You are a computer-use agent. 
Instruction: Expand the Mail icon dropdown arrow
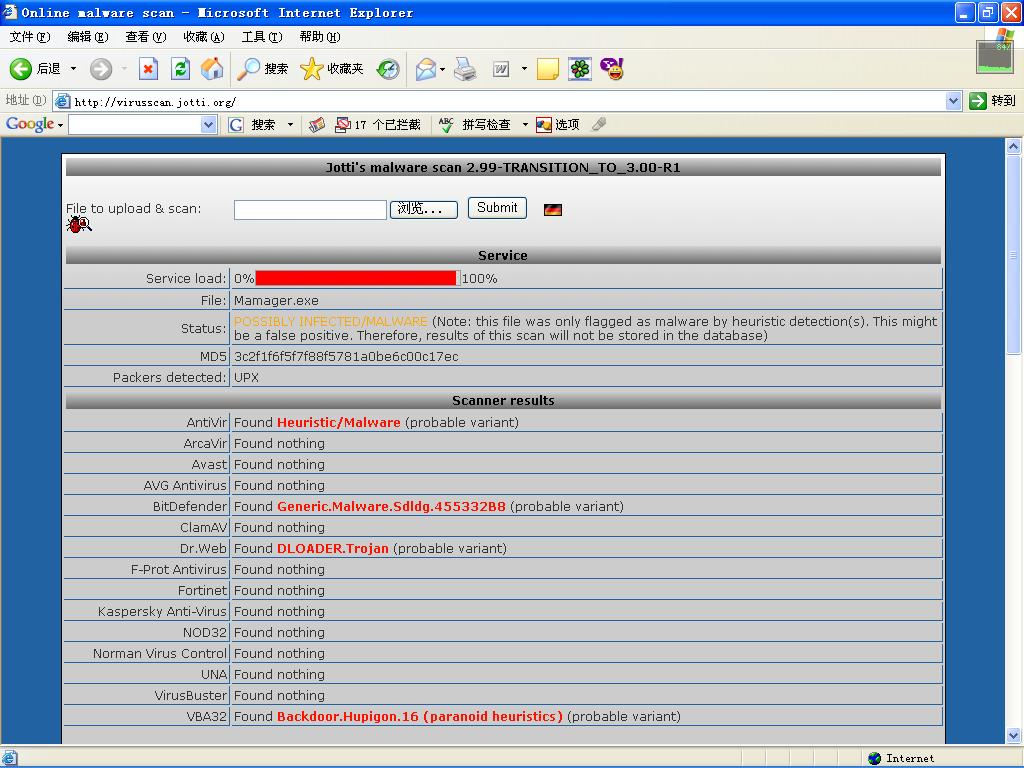coord(442,69)
